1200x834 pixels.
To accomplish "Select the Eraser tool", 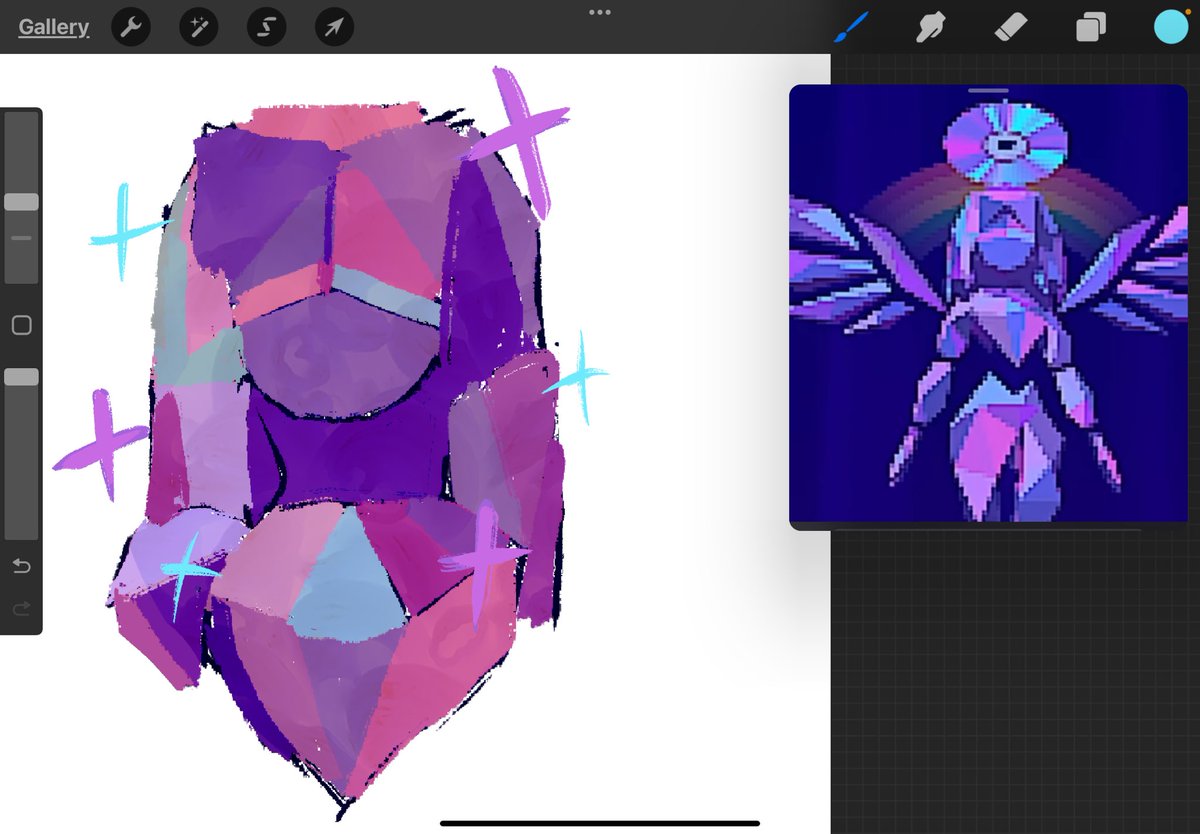I will point(1011,27).
